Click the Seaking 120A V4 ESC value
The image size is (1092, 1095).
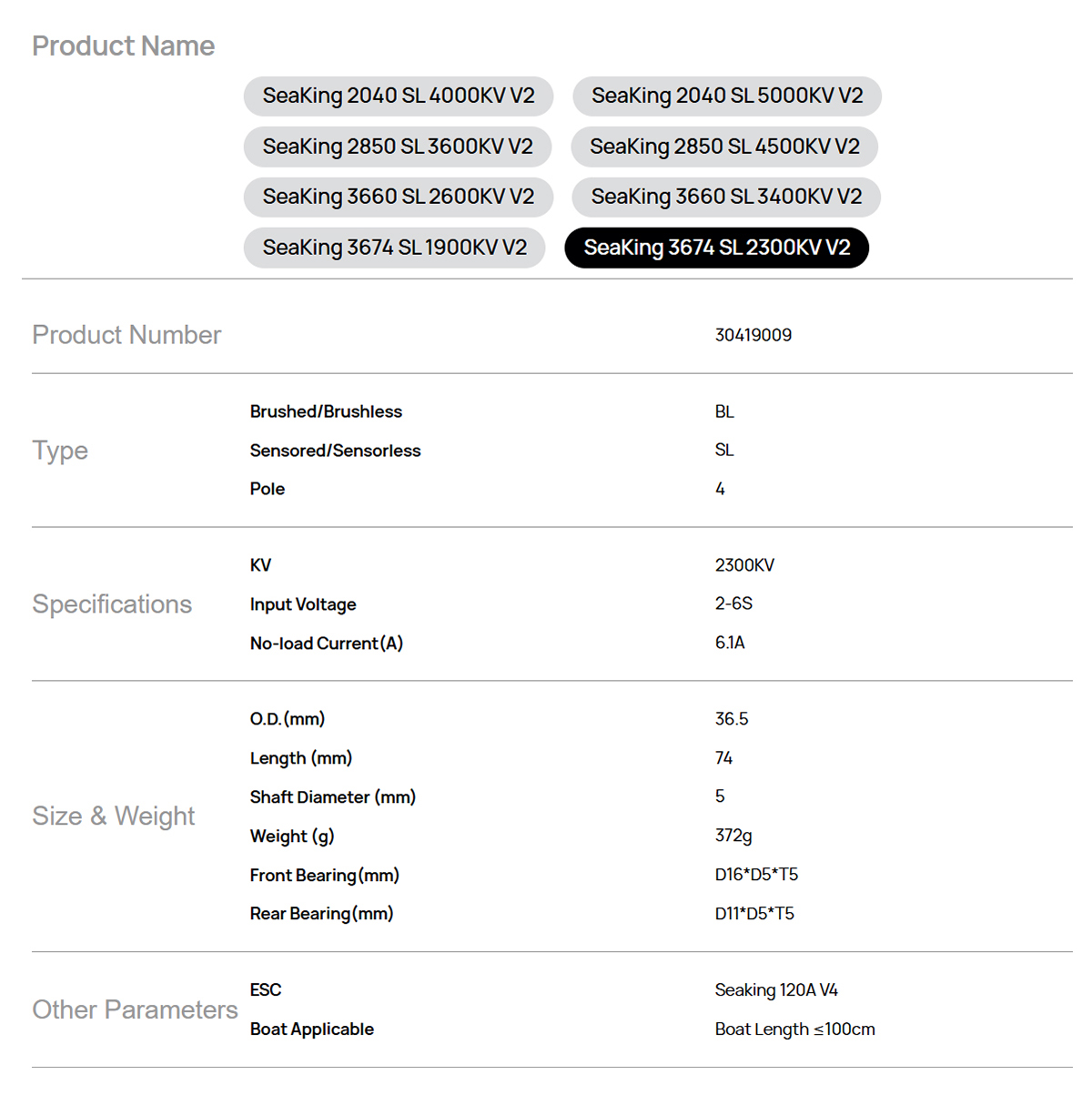coord(776,990)
